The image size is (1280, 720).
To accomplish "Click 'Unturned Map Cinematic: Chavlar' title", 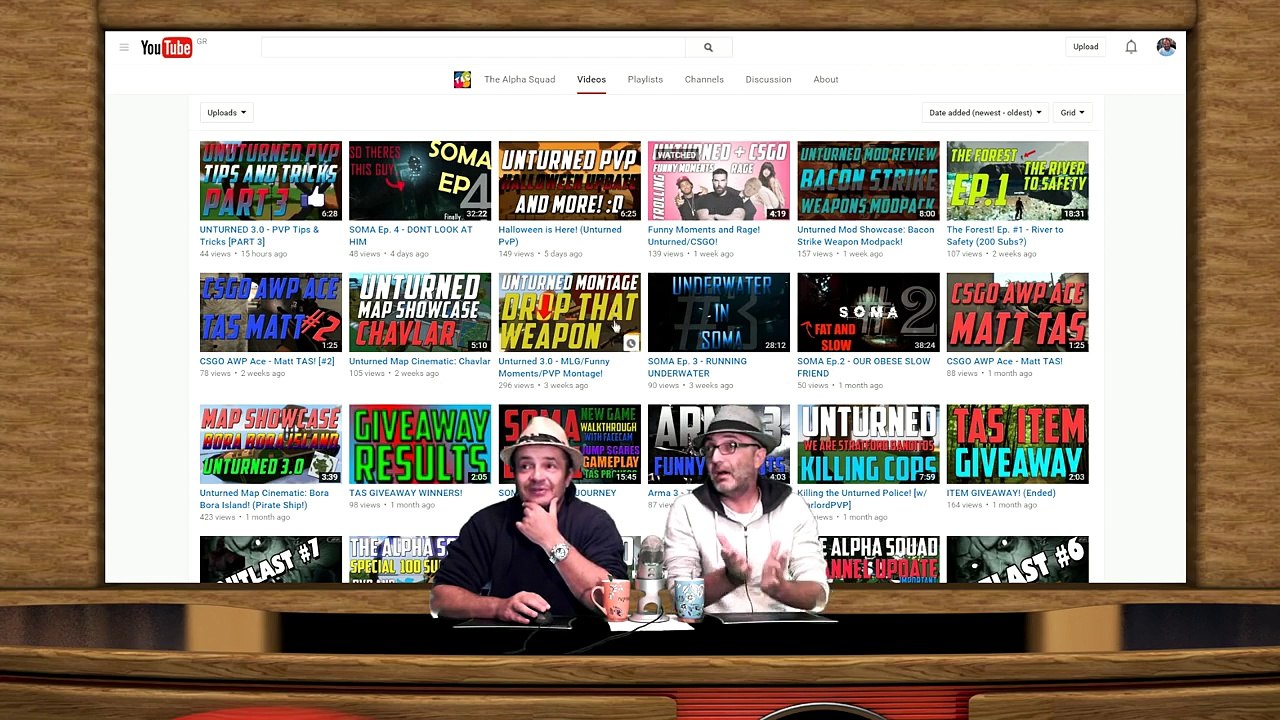I will click(420, 361).
